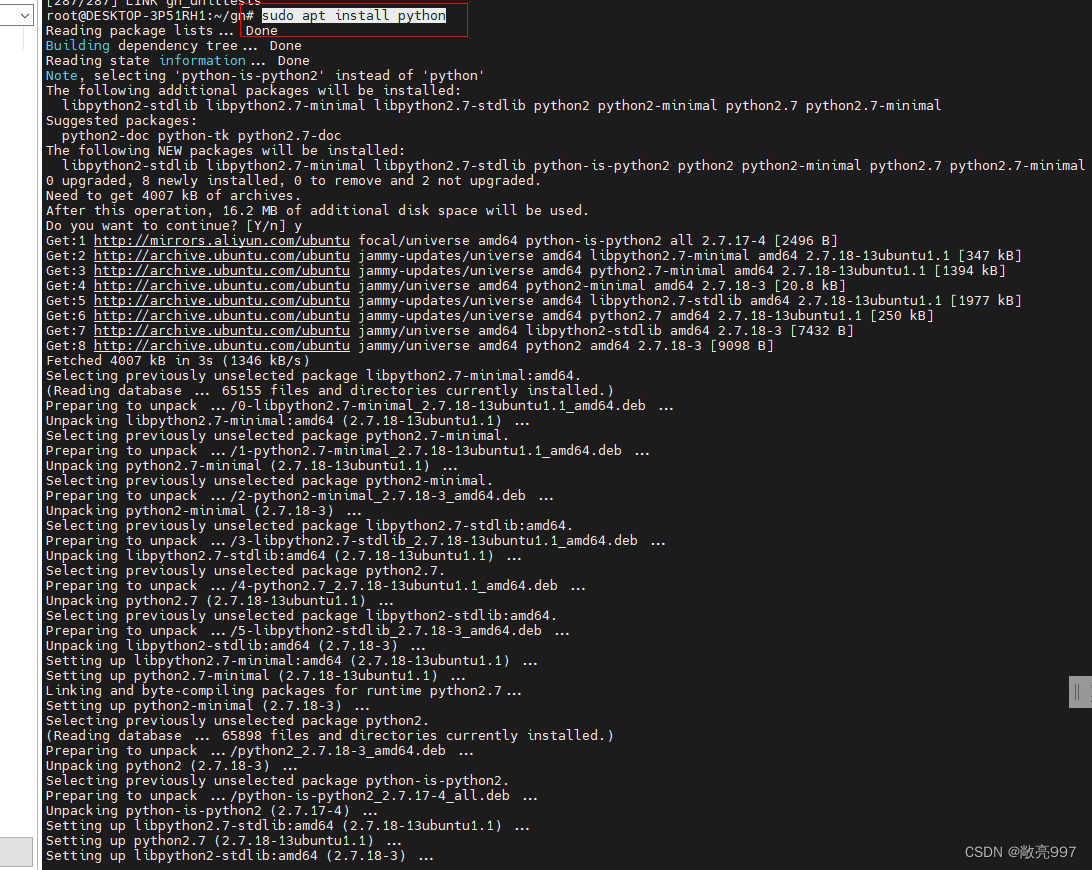Click the 'Do you want to continue? [Y/n] y' line
Viewport: 1092px width, 870px height.
coord(173,226)
